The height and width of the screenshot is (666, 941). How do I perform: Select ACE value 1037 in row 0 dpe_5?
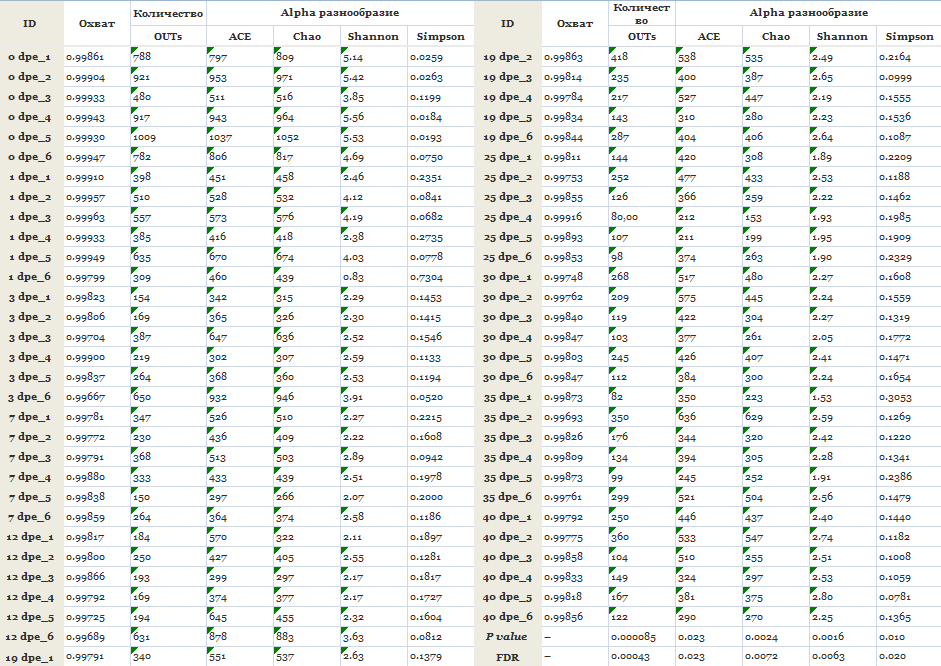pos(220,137)
